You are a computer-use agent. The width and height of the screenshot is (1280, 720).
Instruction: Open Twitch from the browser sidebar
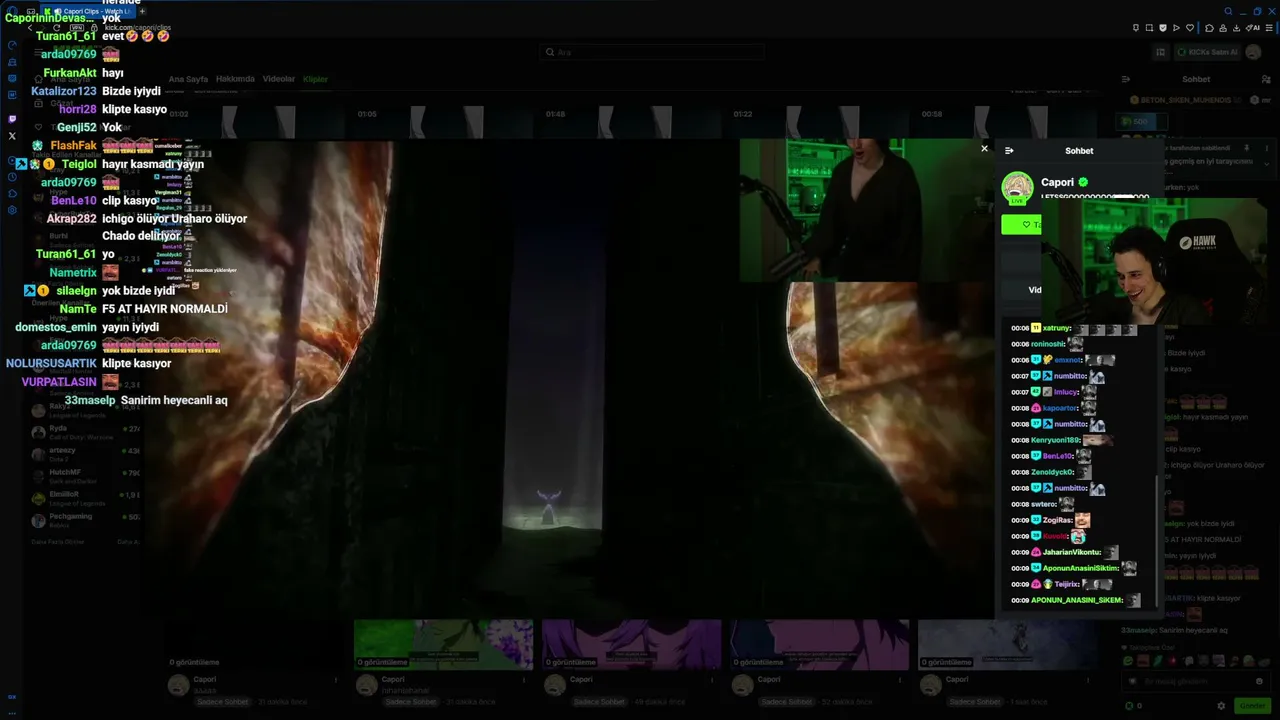(12, 119)
